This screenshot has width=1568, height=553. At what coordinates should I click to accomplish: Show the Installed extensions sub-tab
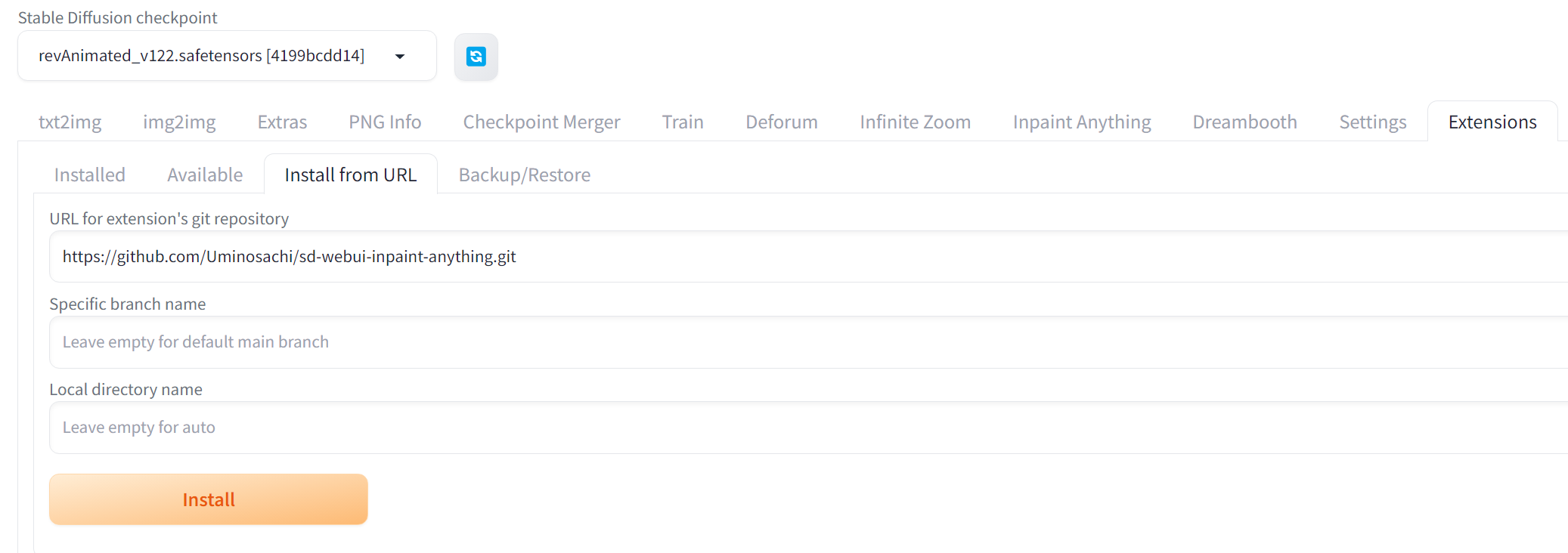(x=89, y=175)
